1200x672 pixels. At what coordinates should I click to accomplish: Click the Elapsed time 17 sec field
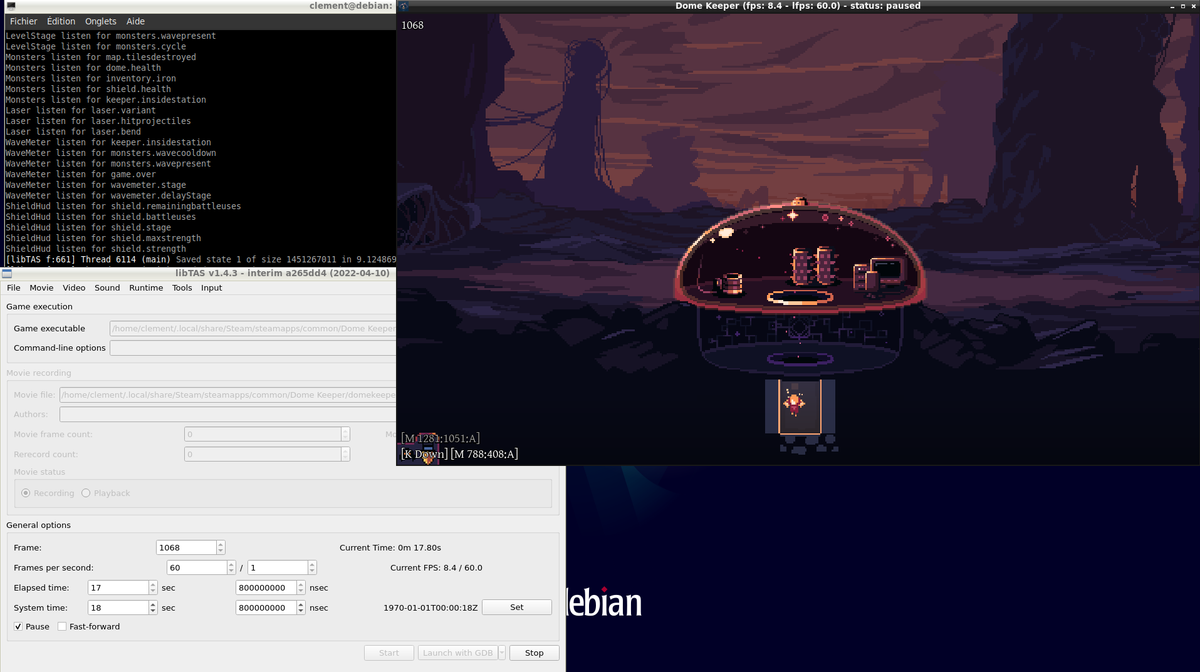click(118, 587)
